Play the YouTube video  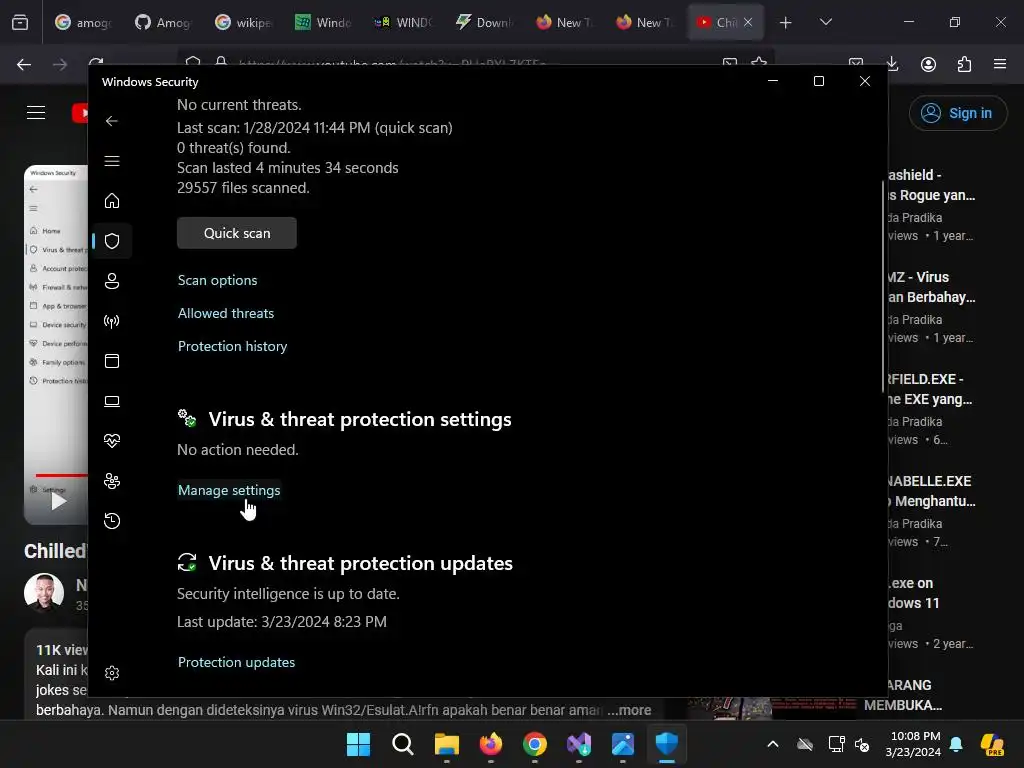point(58,502)
